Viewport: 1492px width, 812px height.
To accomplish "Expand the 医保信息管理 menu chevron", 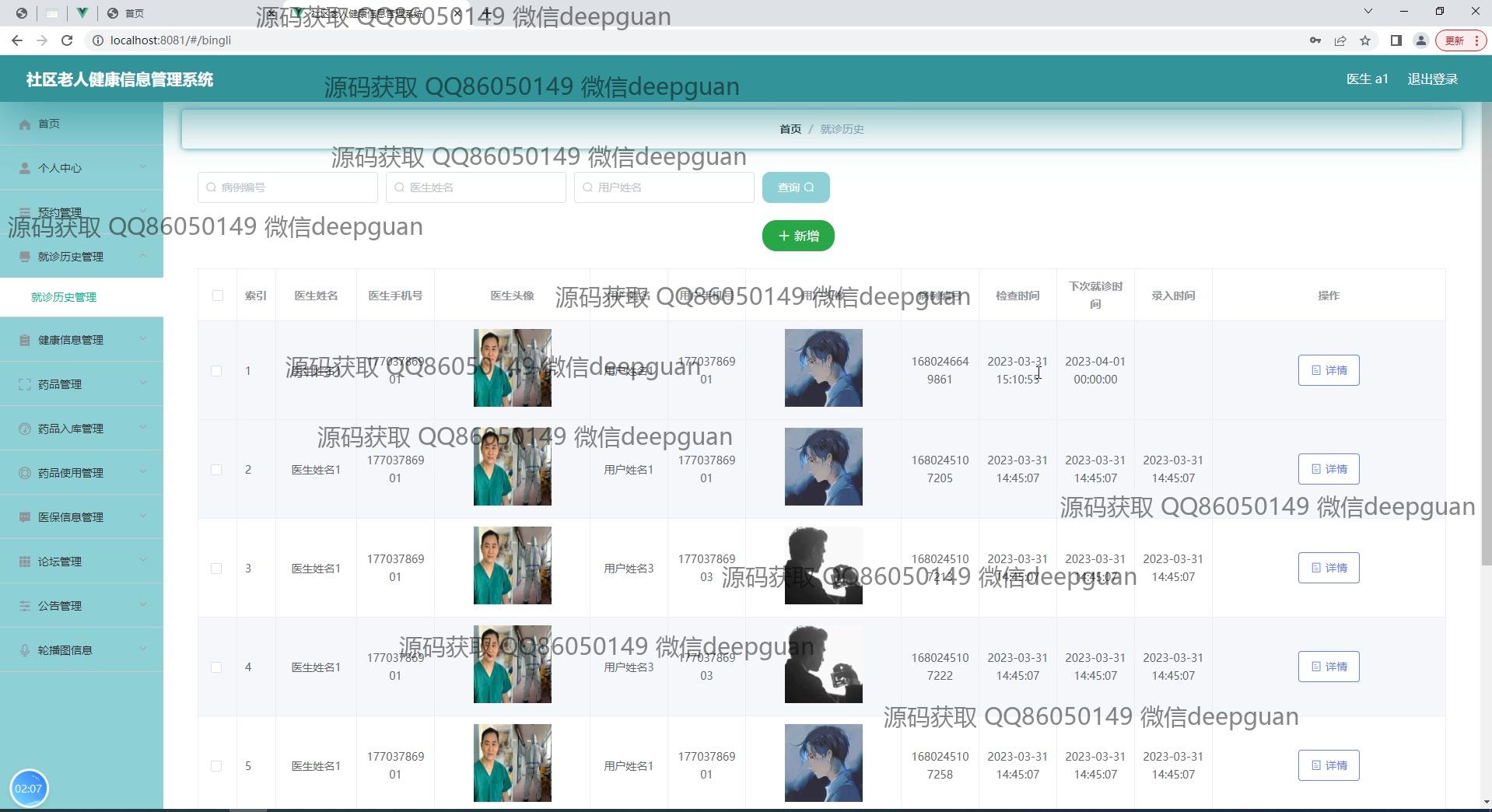I will [143, 516].
